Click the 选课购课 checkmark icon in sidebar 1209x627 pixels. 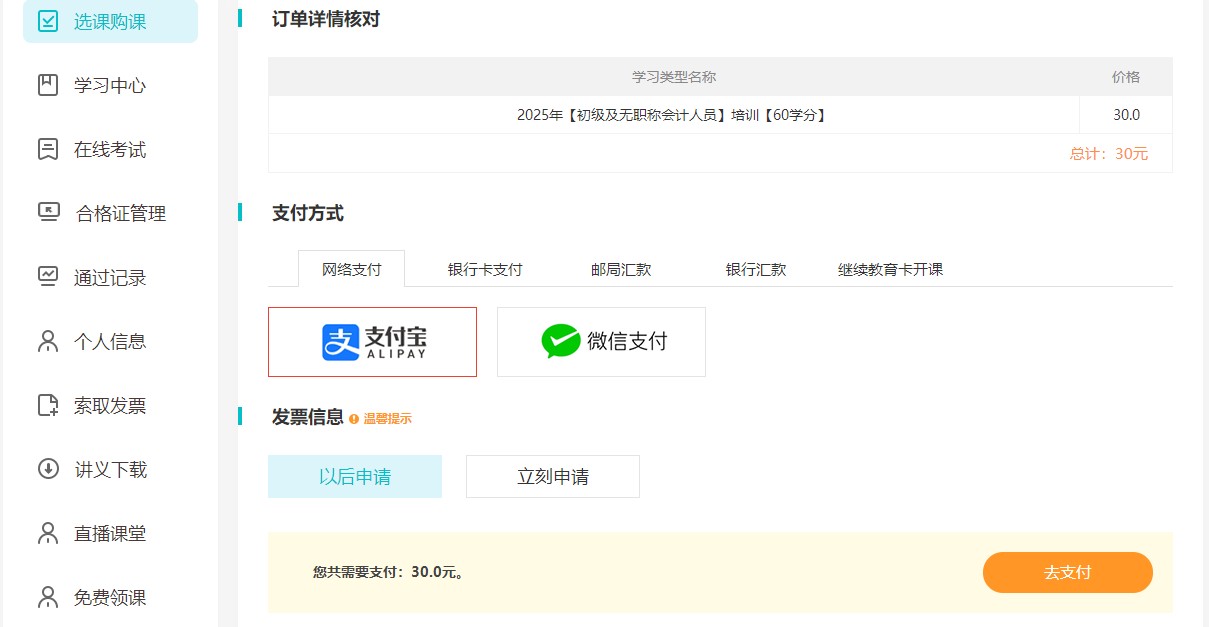coord(48,21)
